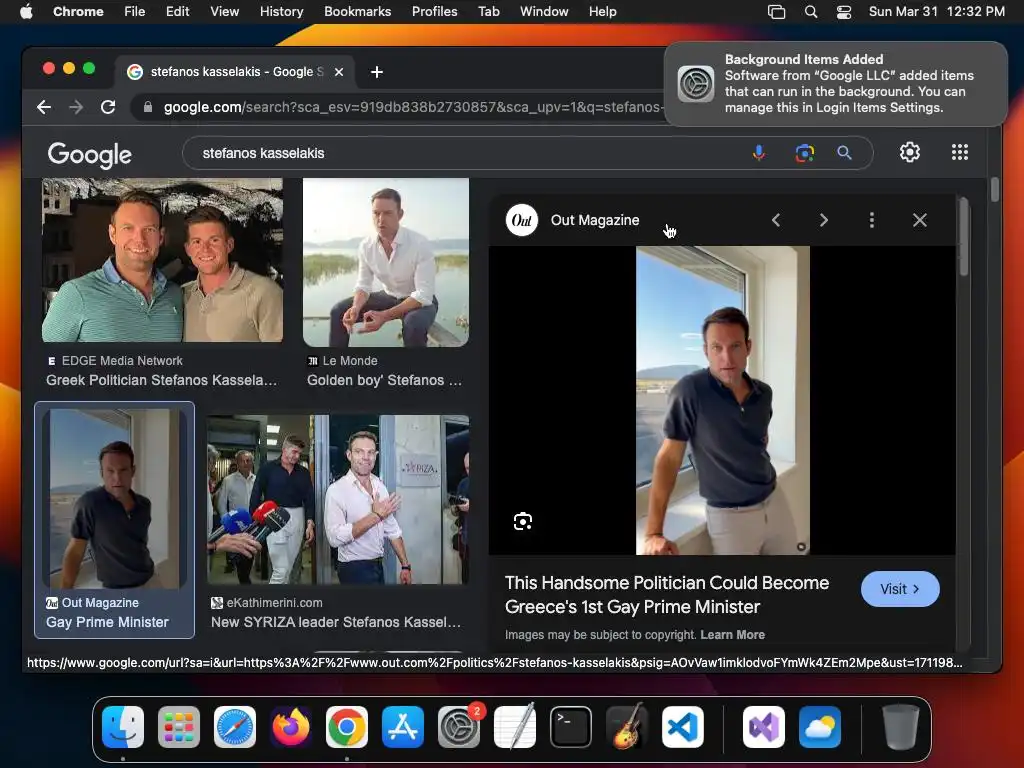
Task: Open the Edit menu
Action: tap(177, 11)
